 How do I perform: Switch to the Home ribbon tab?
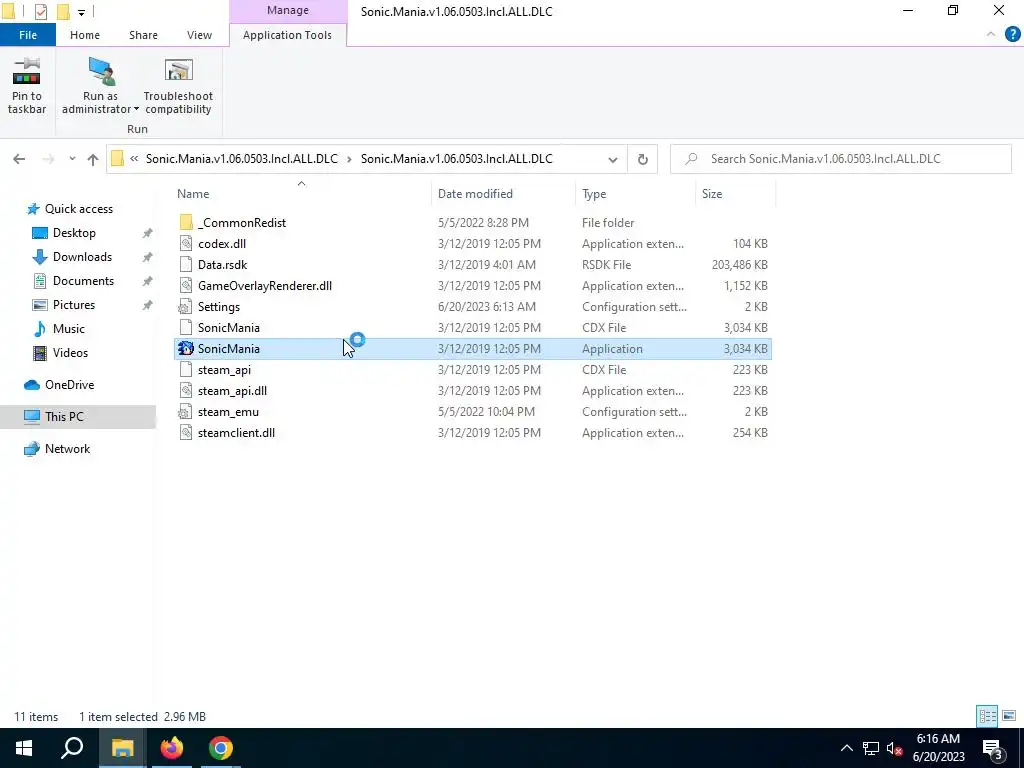coord(85,35)
